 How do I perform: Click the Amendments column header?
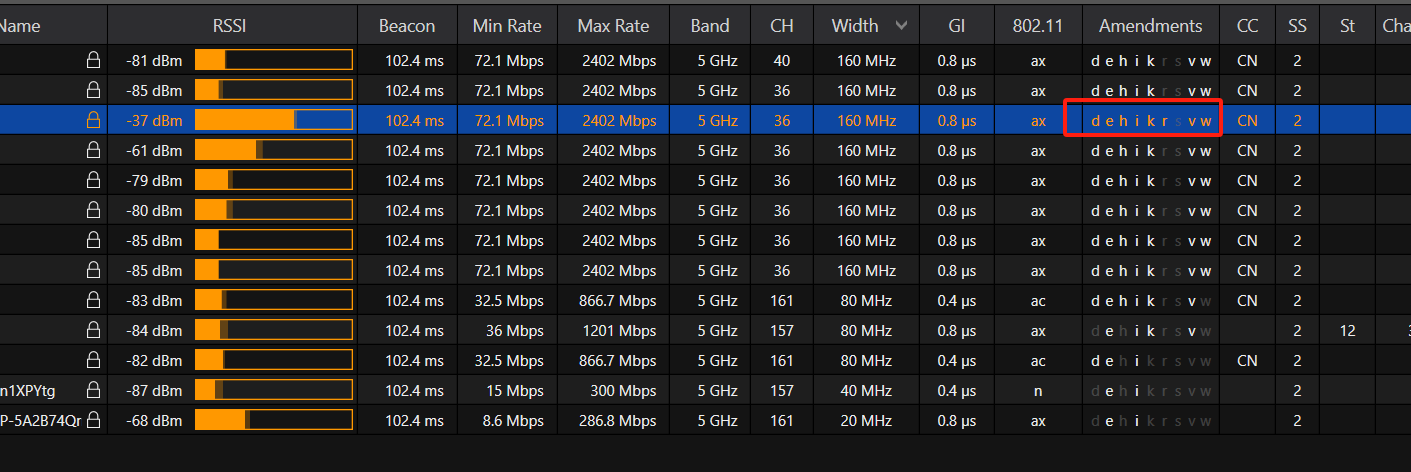(1150, 26)
